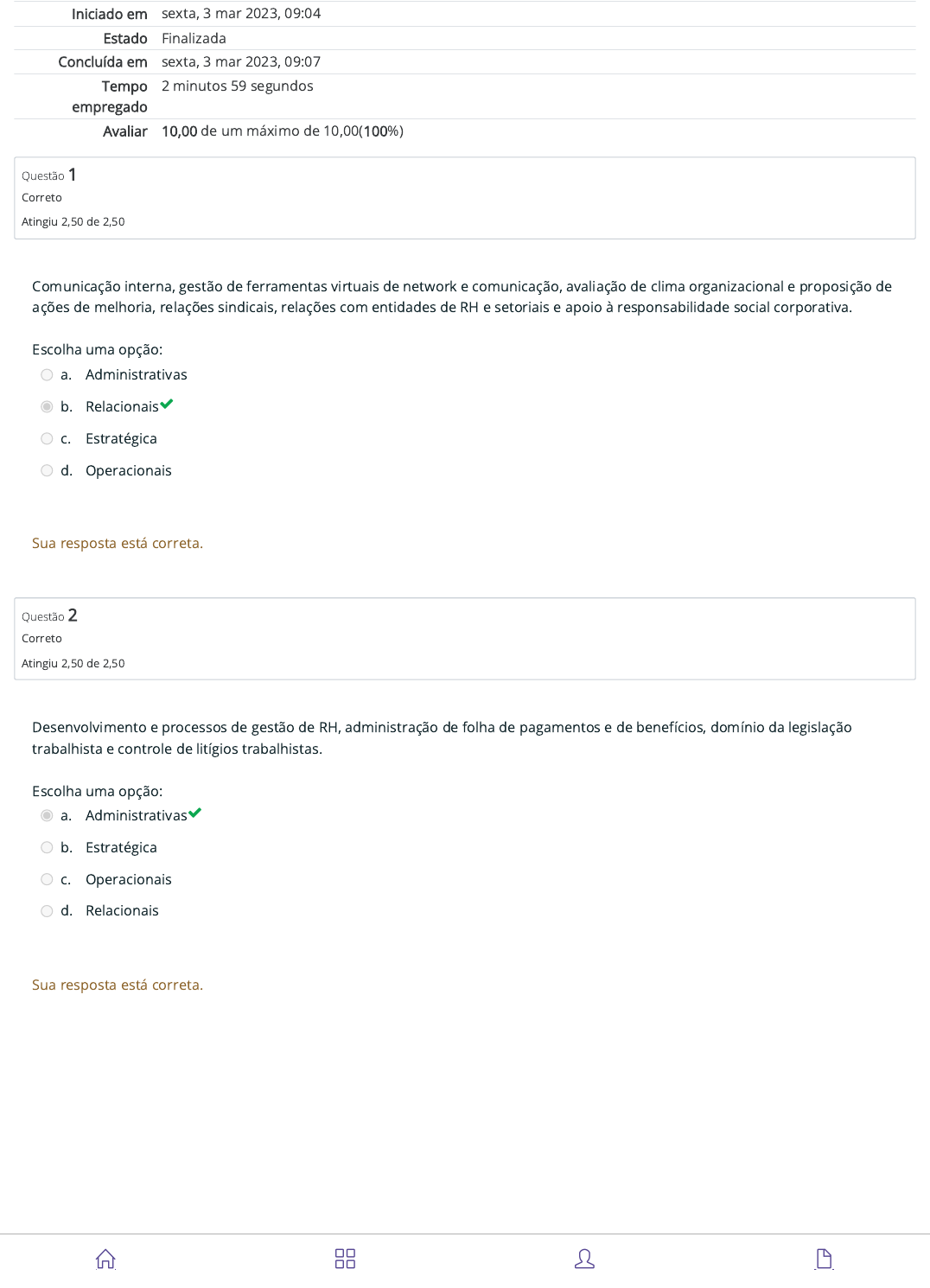Choose Estratégica radio in Questão 2
This screenshot has width=930, height=1288.
47,848
